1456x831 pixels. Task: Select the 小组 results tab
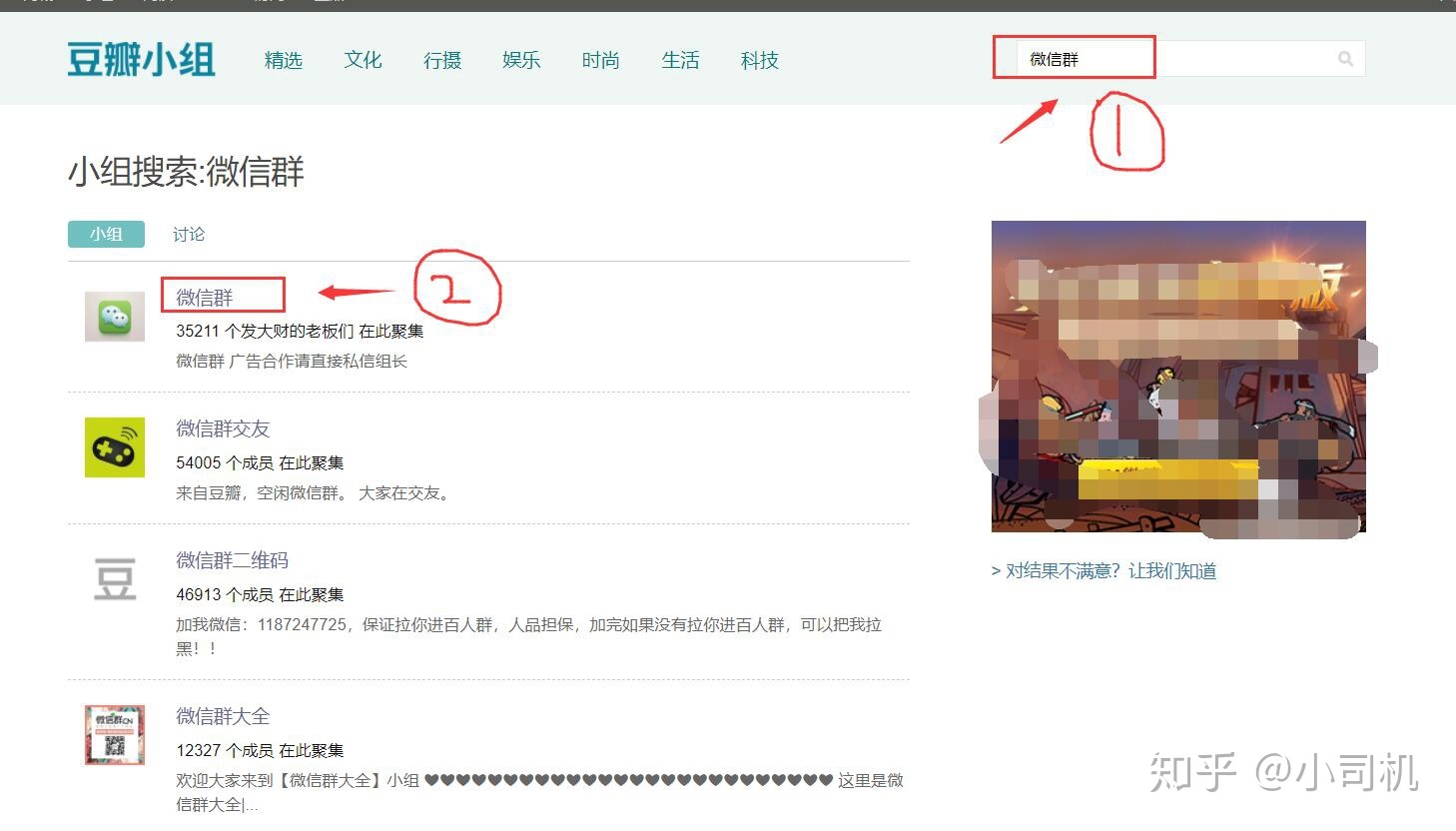pos(106,234)
